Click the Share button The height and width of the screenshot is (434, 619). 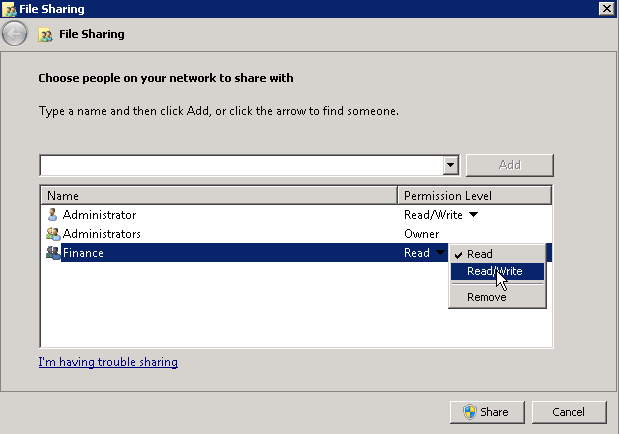487,412
